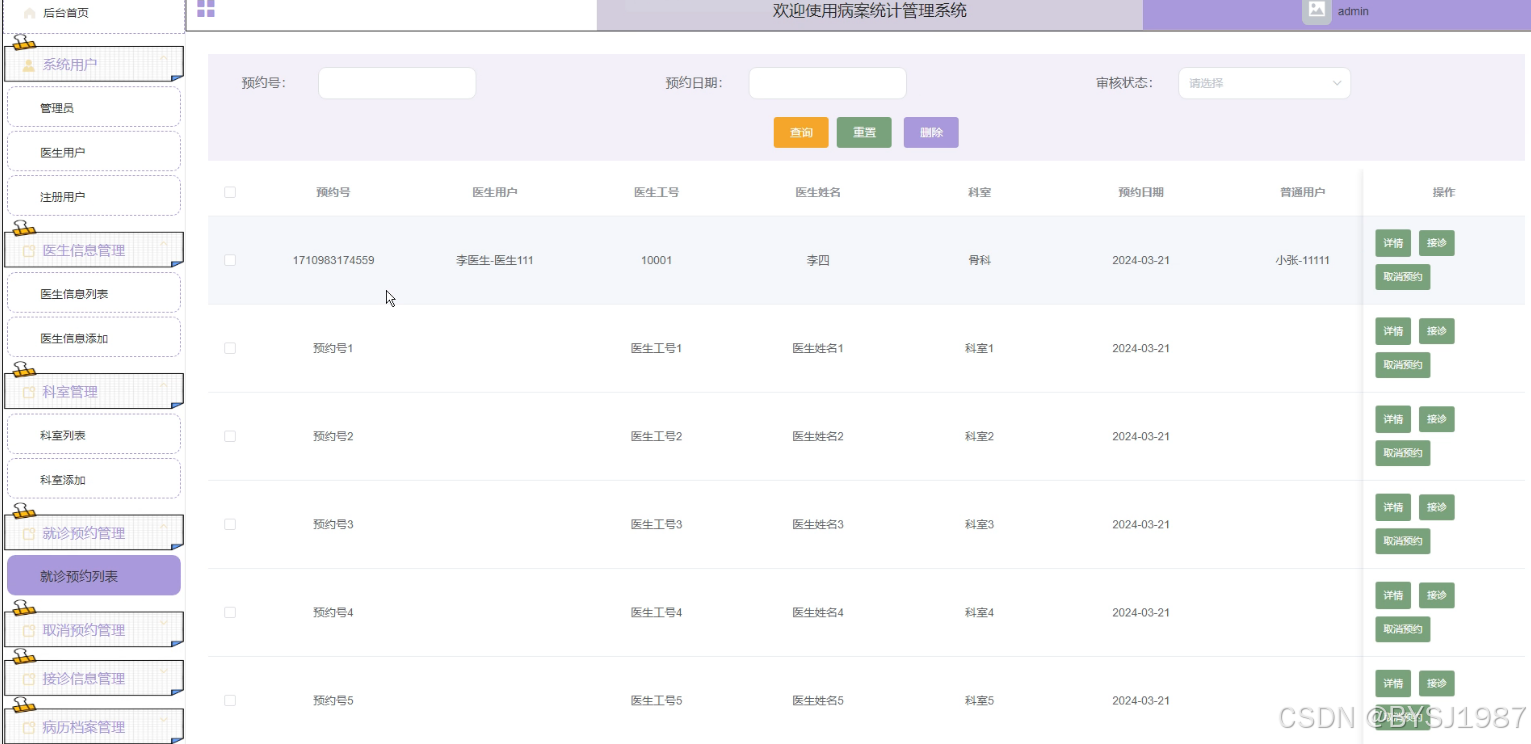Viewport: 1531px width, 744px height.
Task: Click the 预约日期 input field
Action: coord(827,83)
